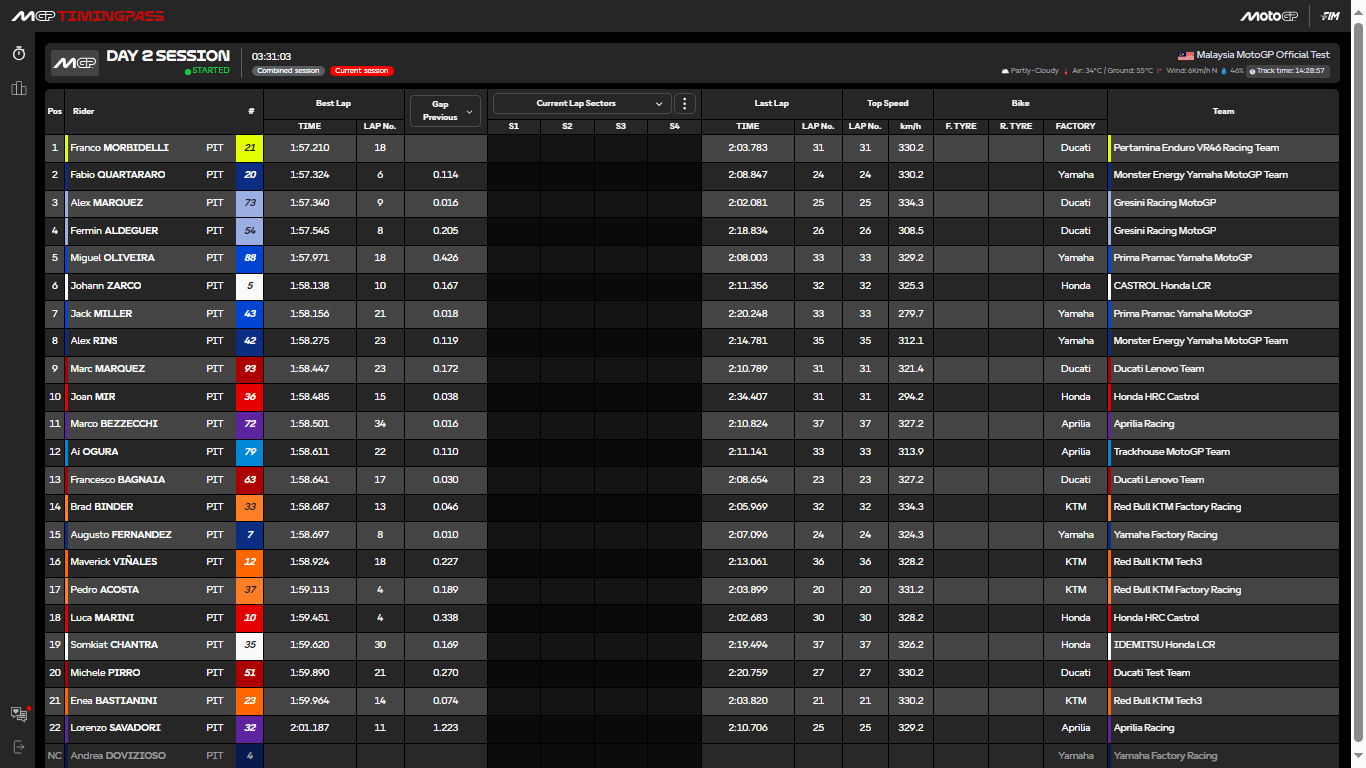Screen dimensions: 1366x768
Task: Toggle the Current session pill
Action: (362, 71)
